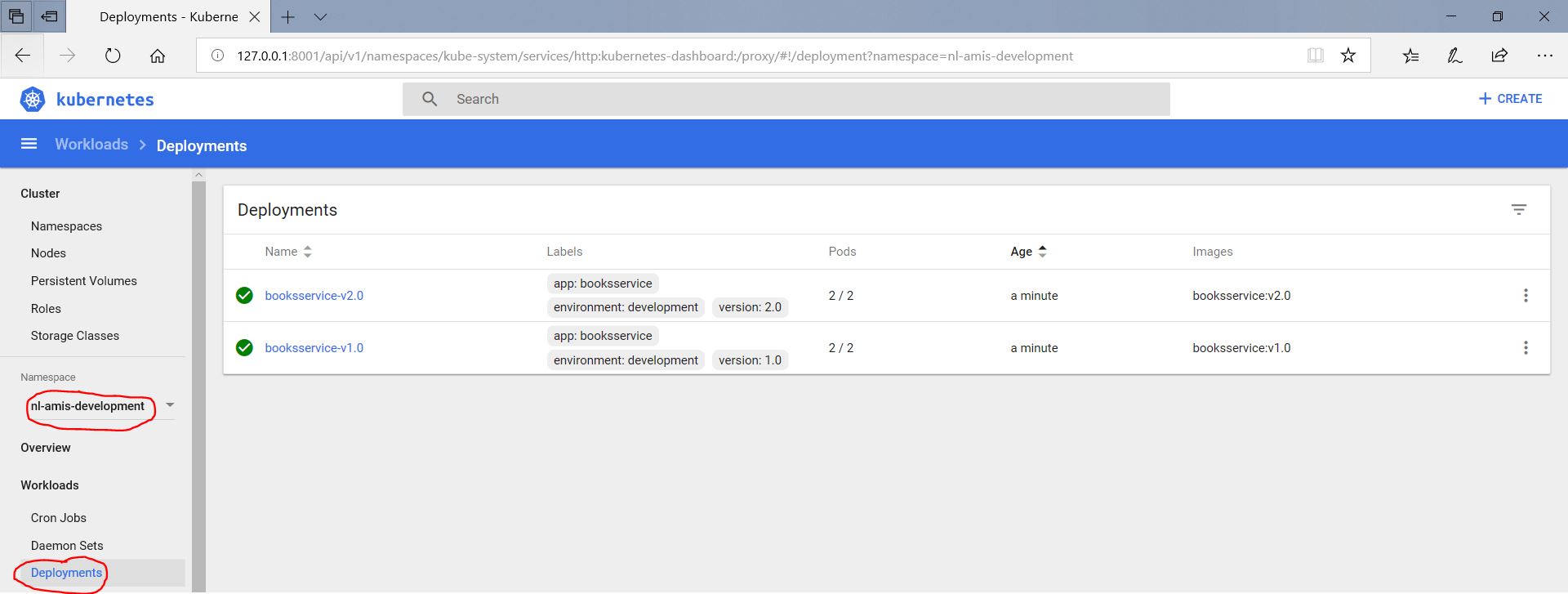Expand the Namespace dropdown selector

click(x=170, y=405)
